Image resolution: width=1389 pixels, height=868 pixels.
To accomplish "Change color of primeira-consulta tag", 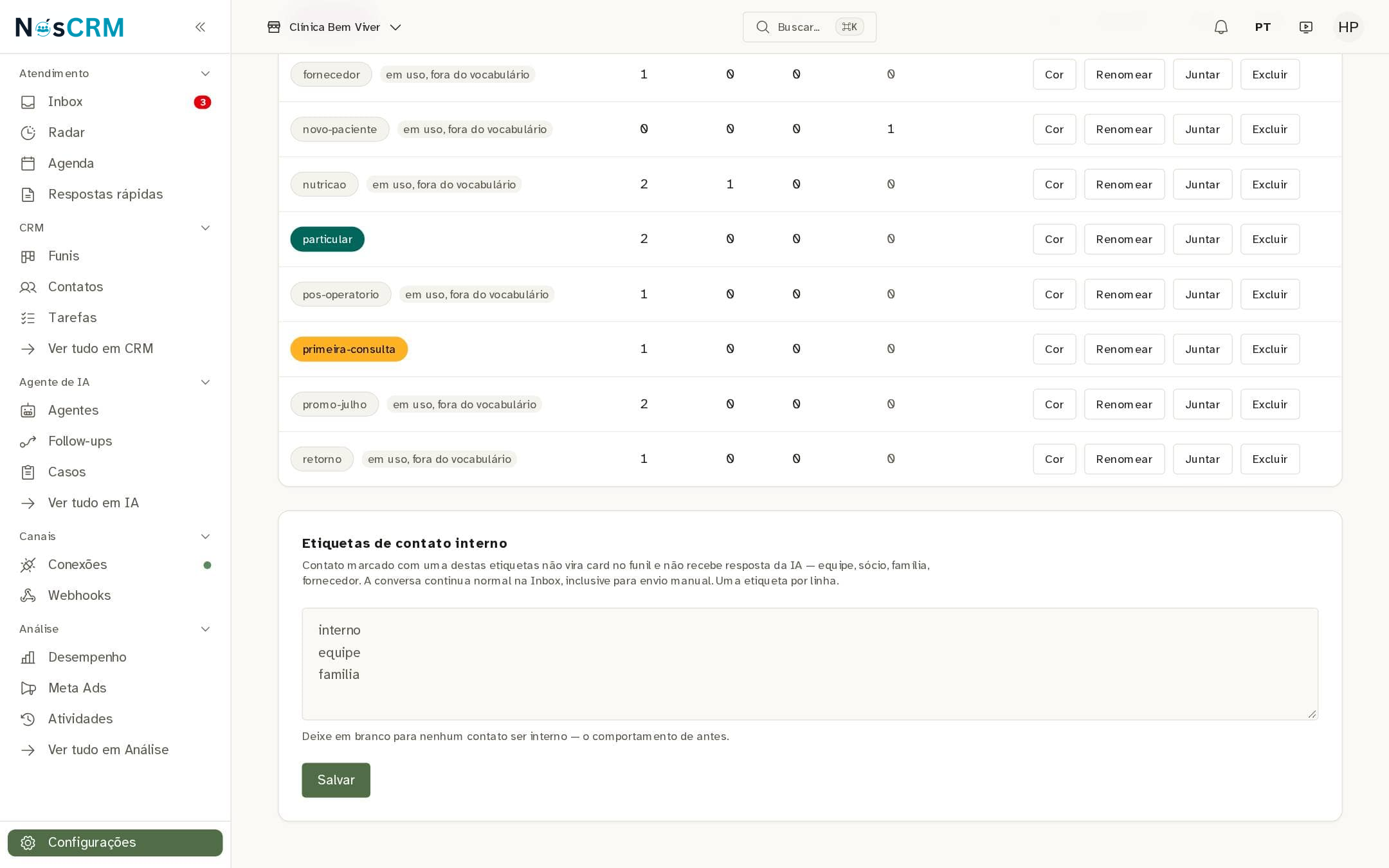I will tap(1054, 349).
